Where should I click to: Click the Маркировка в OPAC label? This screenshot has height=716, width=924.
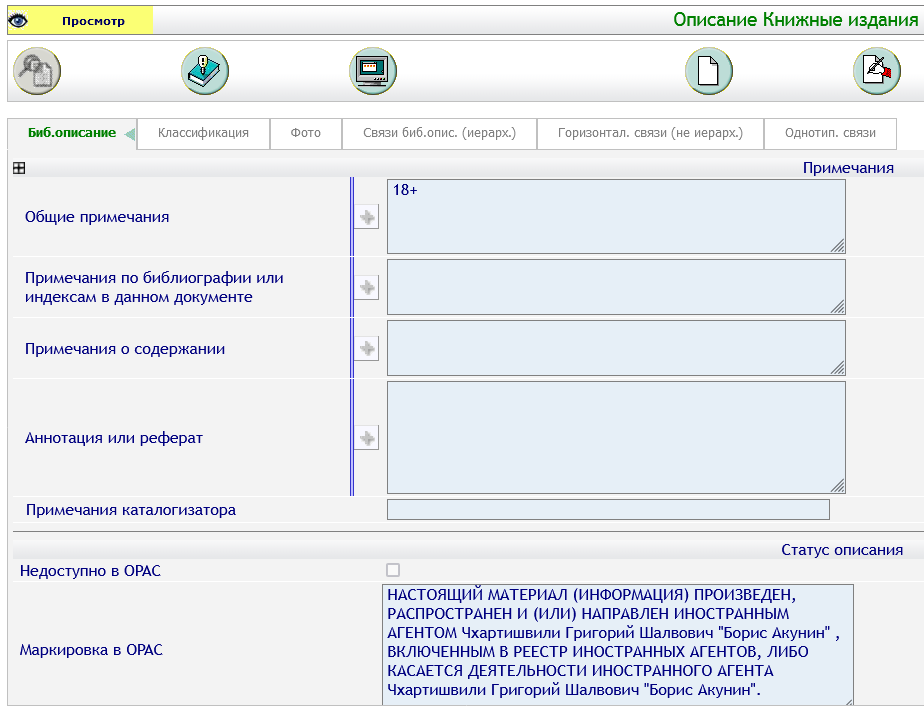coord(91,650)
